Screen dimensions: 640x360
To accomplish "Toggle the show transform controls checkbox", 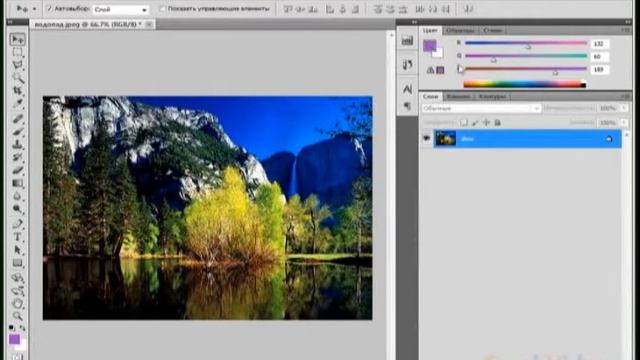I will point(162,8).
